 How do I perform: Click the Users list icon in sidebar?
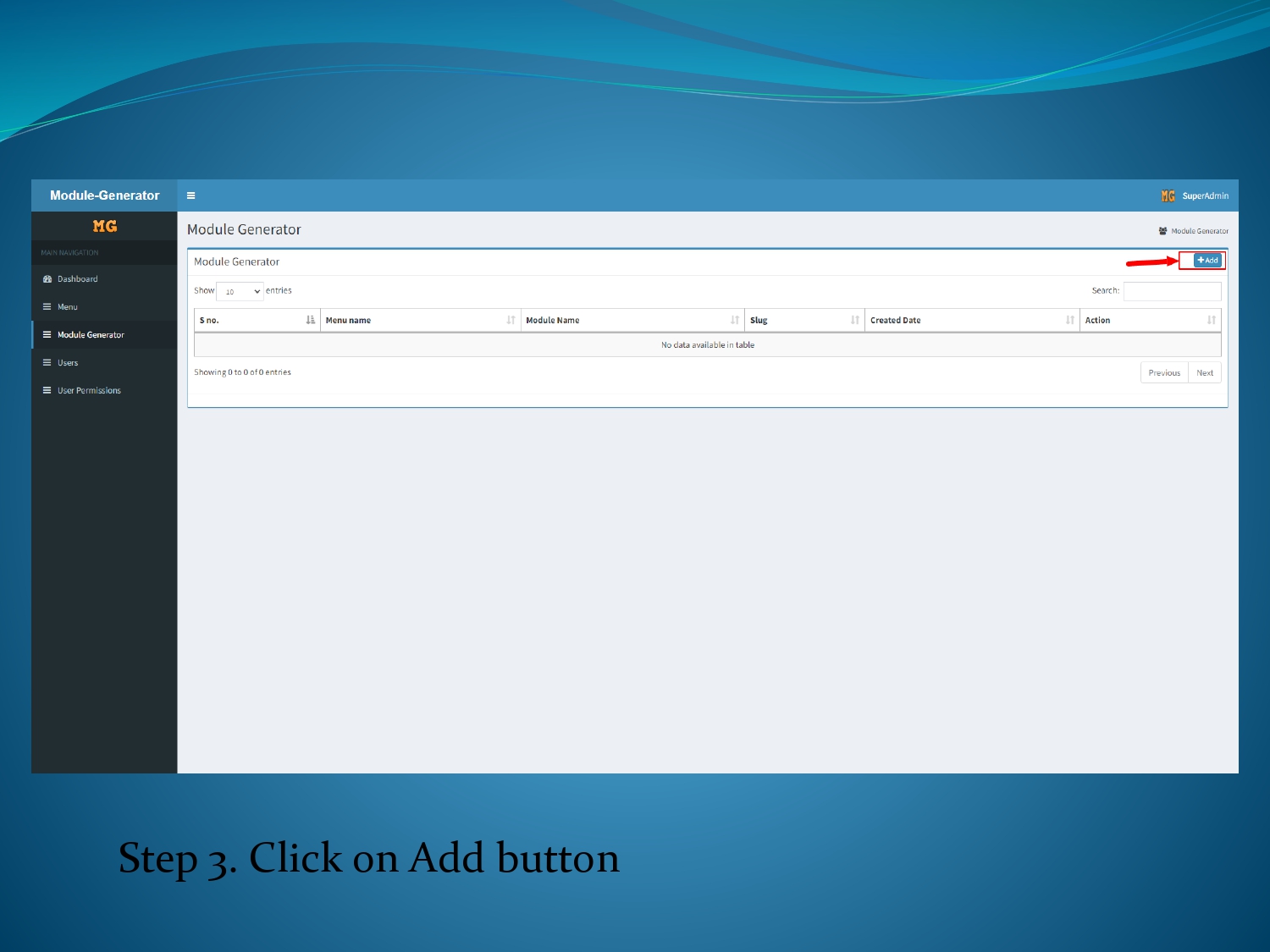coord(47,362)
